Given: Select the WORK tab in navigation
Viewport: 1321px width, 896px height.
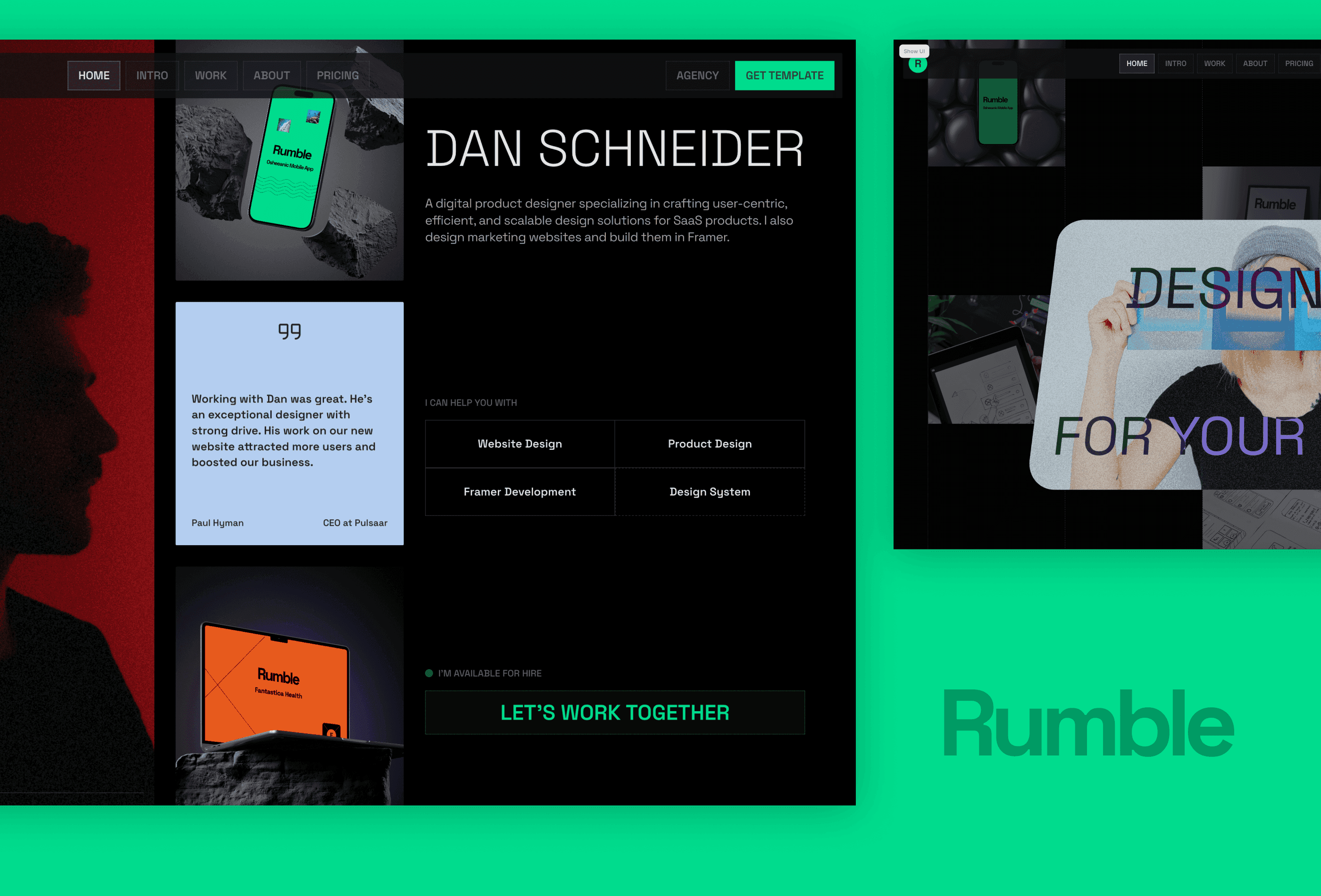Looking at the screenshot, I should (209, 75).
